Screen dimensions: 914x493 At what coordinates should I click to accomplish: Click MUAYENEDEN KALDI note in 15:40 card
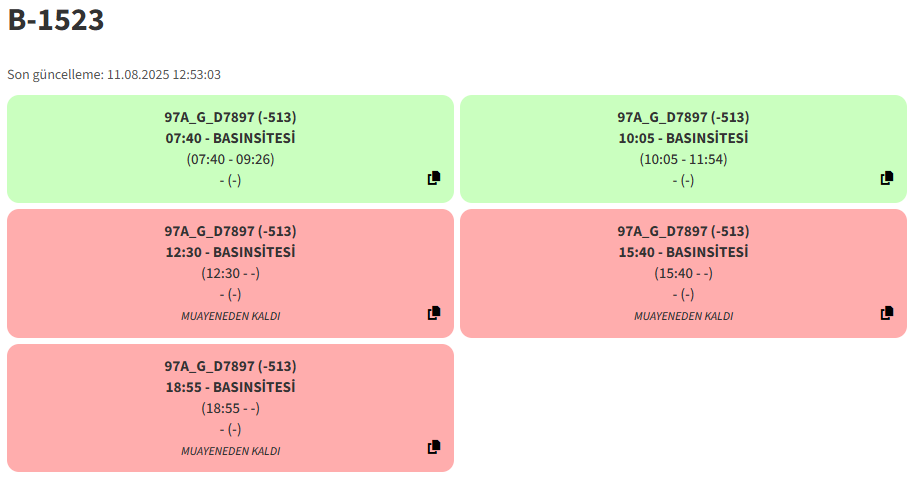click(x=683, y=316)
